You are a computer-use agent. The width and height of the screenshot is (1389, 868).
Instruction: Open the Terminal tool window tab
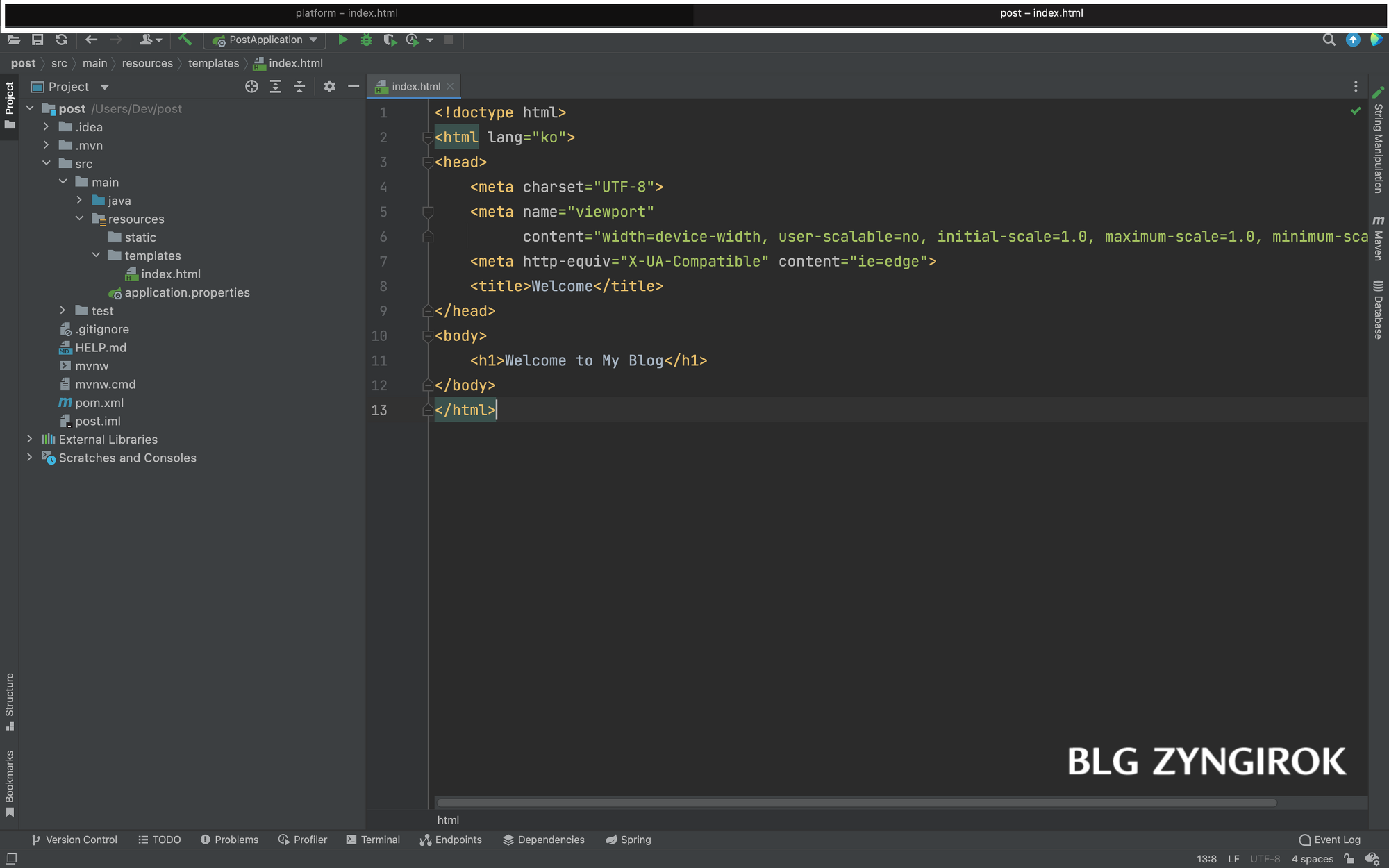click(x=373, y=840)
